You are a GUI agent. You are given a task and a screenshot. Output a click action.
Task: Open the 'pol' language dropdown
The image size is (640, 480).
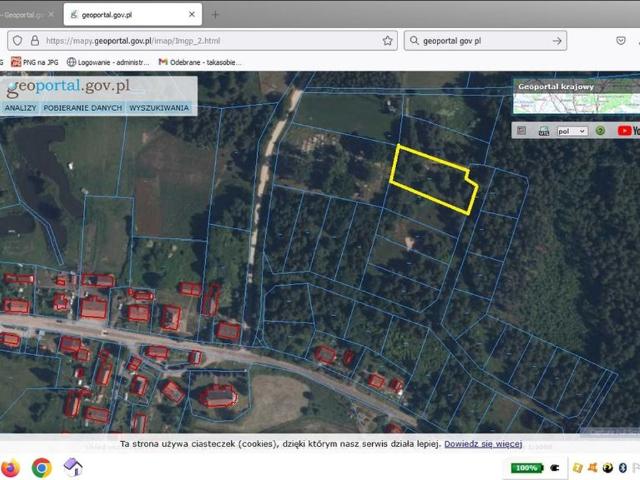(x=571, y=130)
